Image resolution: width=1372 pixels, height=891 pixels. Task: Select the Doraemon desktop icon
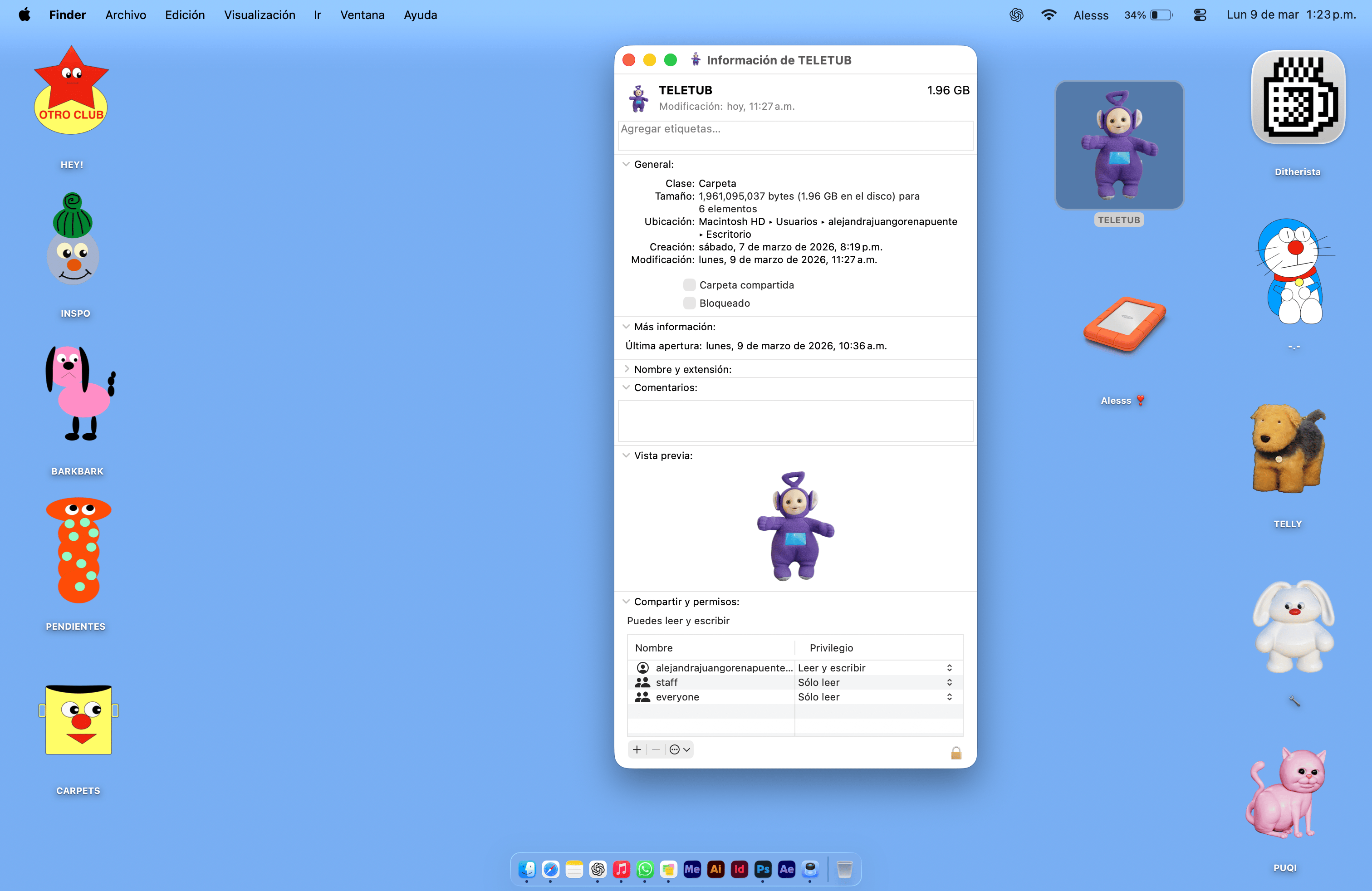coord(1295,271)
